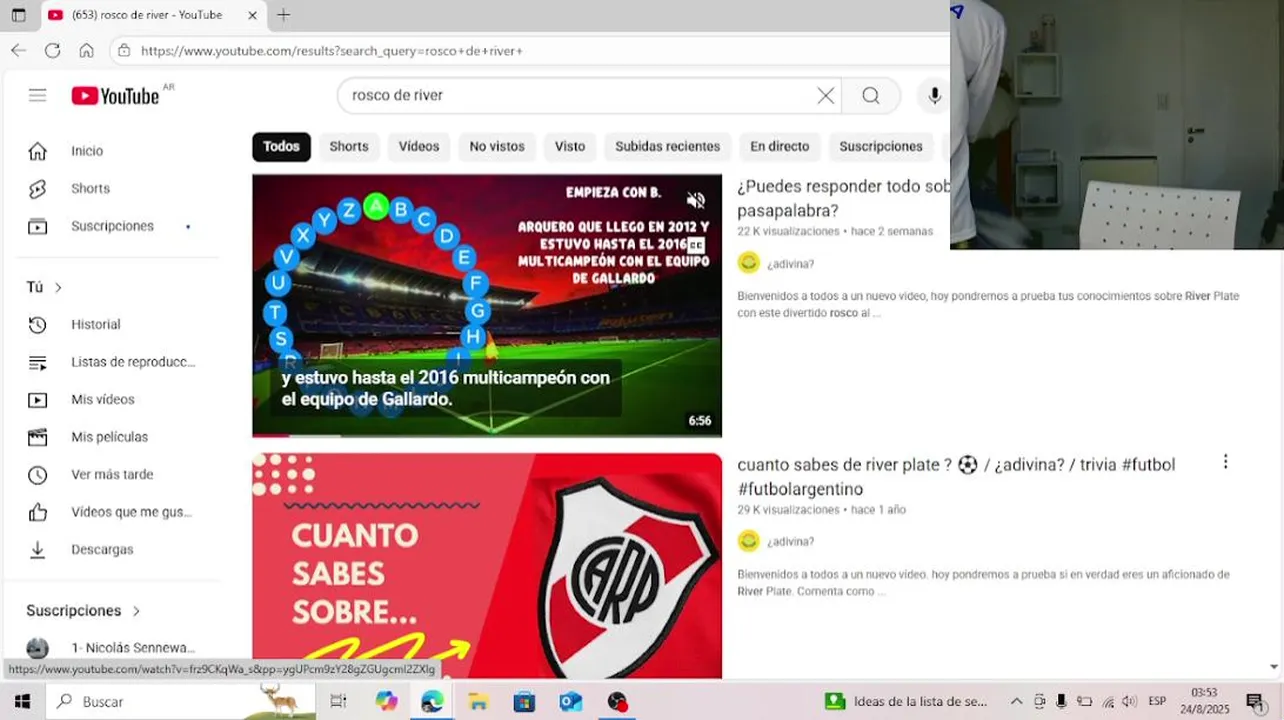1284x720 pixels.
Task: Open the second video's three-dot options menu
Action: coord(1225,462)
